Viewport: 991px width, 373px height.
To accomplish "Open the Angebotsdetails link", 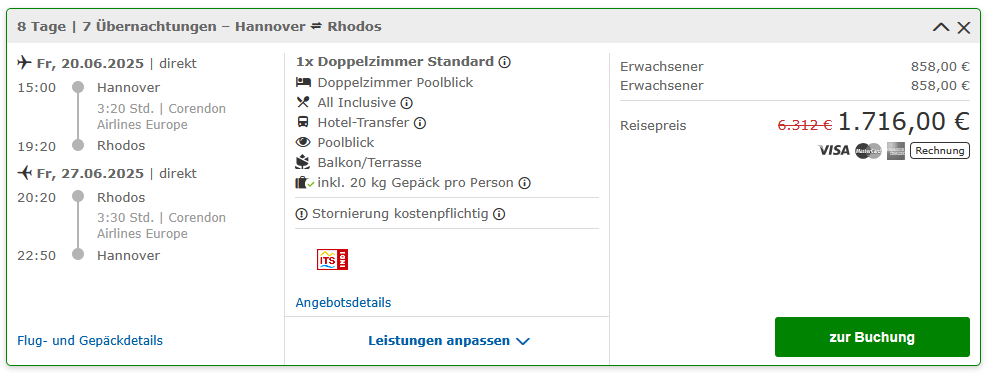I will click(x=343, y=303).
